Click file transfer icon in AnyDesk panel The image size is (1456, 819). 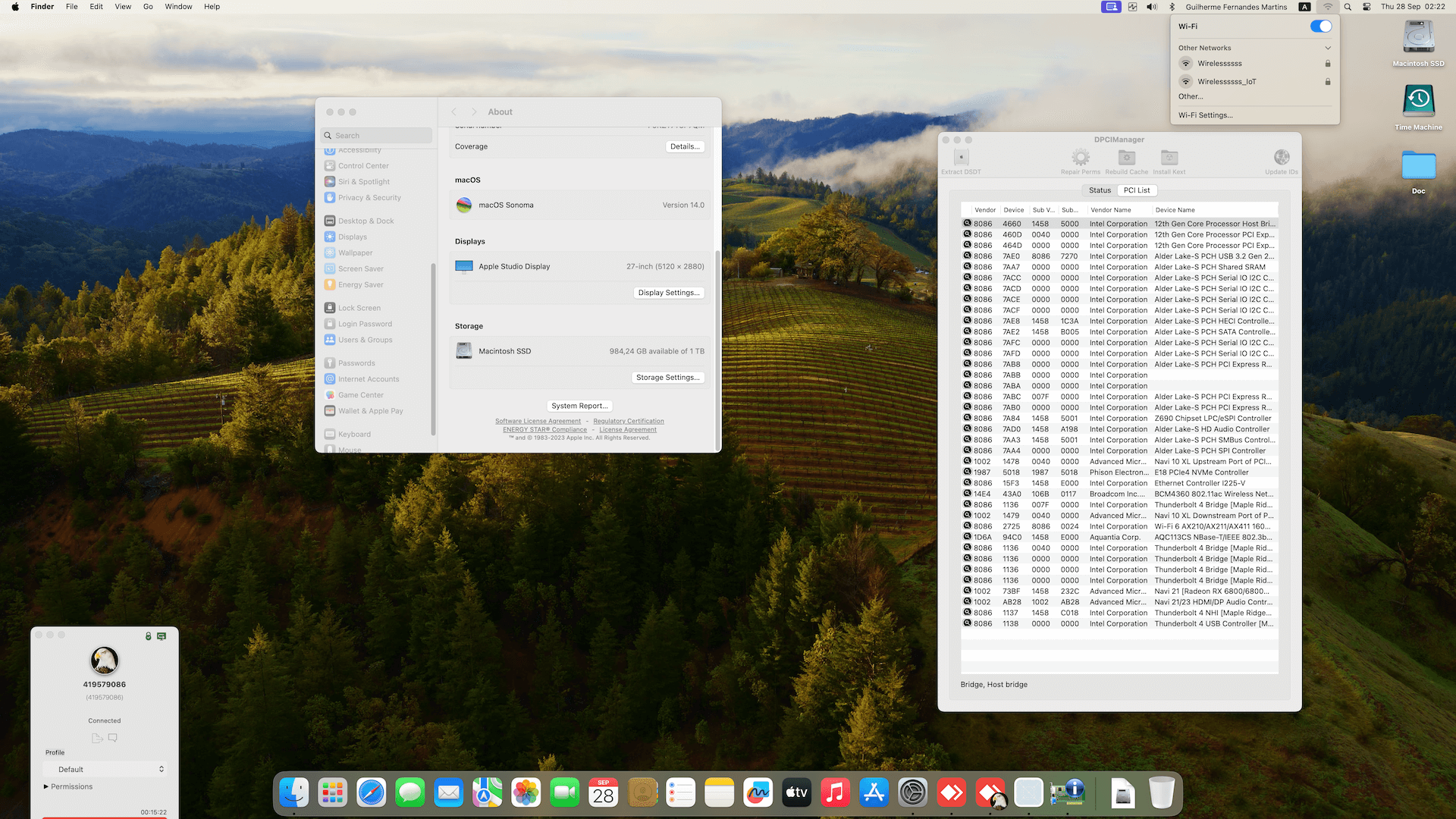pyautogui.click(x=96, y=738)
